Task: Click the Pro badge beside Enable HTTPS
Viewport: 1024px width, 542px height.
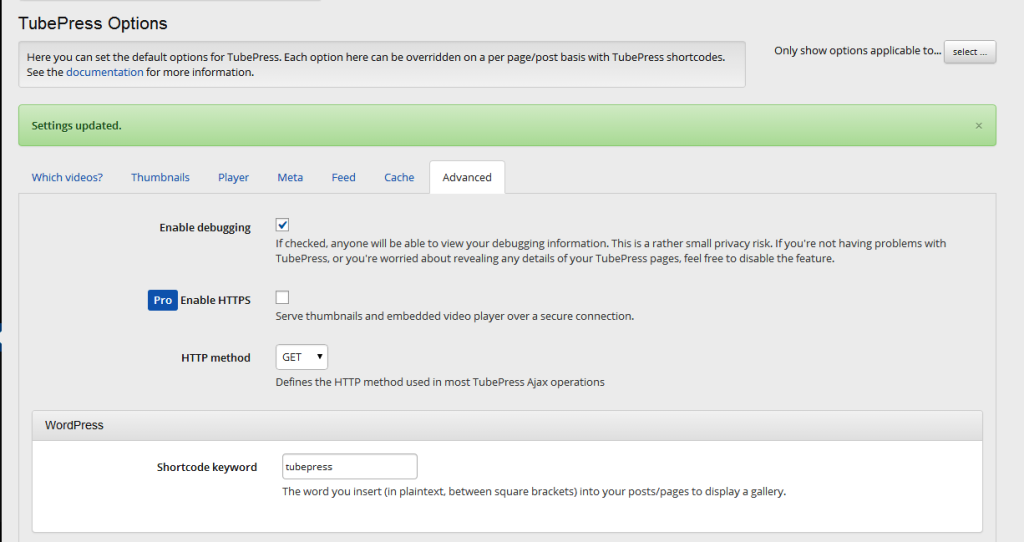Action: (163, 300)
